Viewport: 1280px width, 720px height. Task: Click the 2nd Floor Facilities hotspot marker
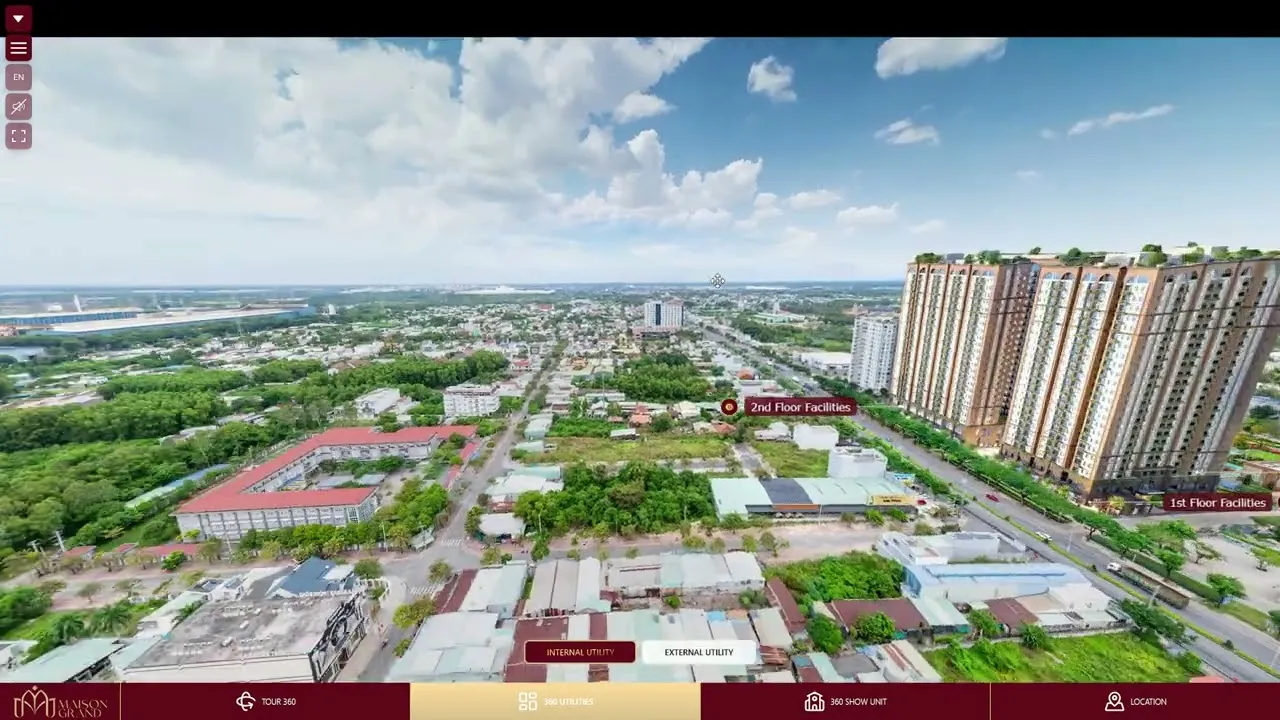pyautogui.click(x=729, y=407)
